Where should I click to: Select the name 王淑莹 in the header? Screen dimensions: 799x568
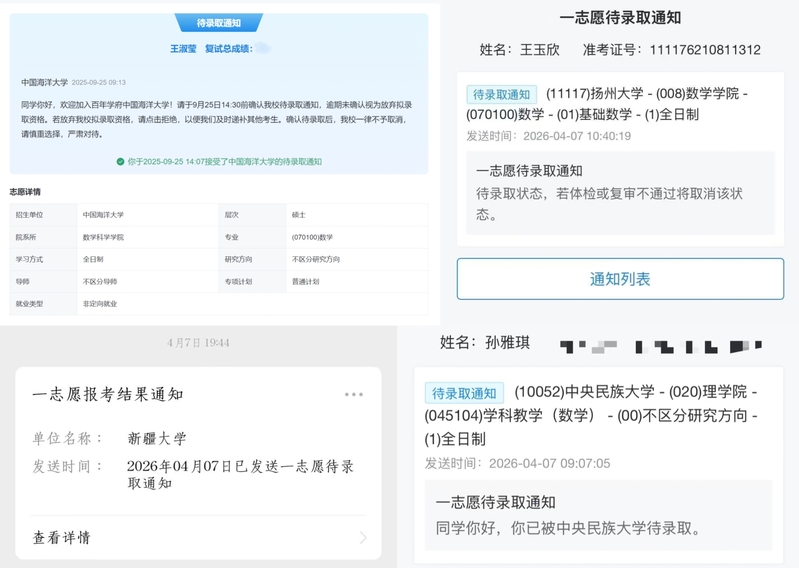183,48
